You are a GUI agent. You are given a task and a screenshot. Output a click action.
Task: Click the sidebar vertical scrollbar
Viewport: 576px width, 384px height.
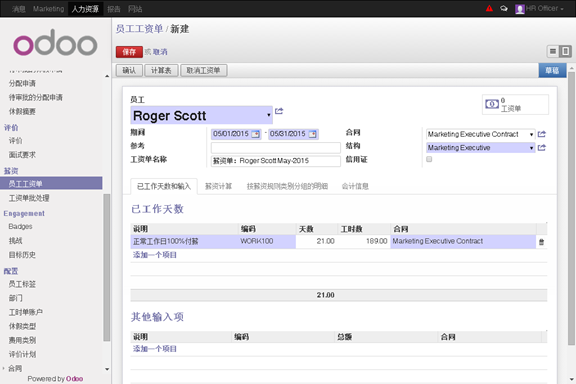107,267
